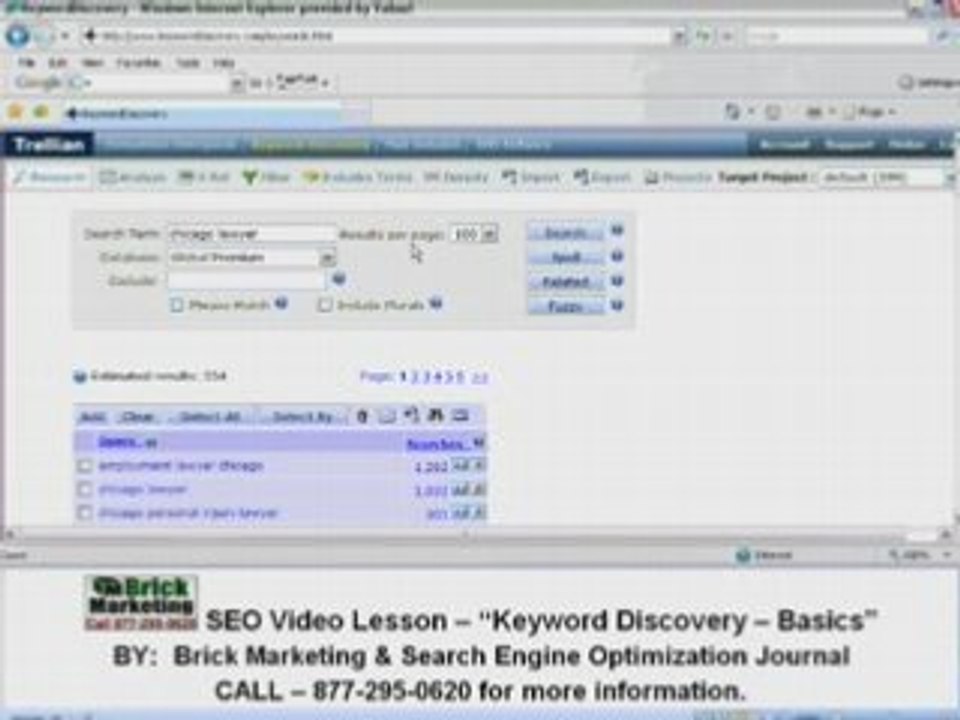
Task: Open the chart icon for employment lawyer chicago
Action: coord(458,466)
